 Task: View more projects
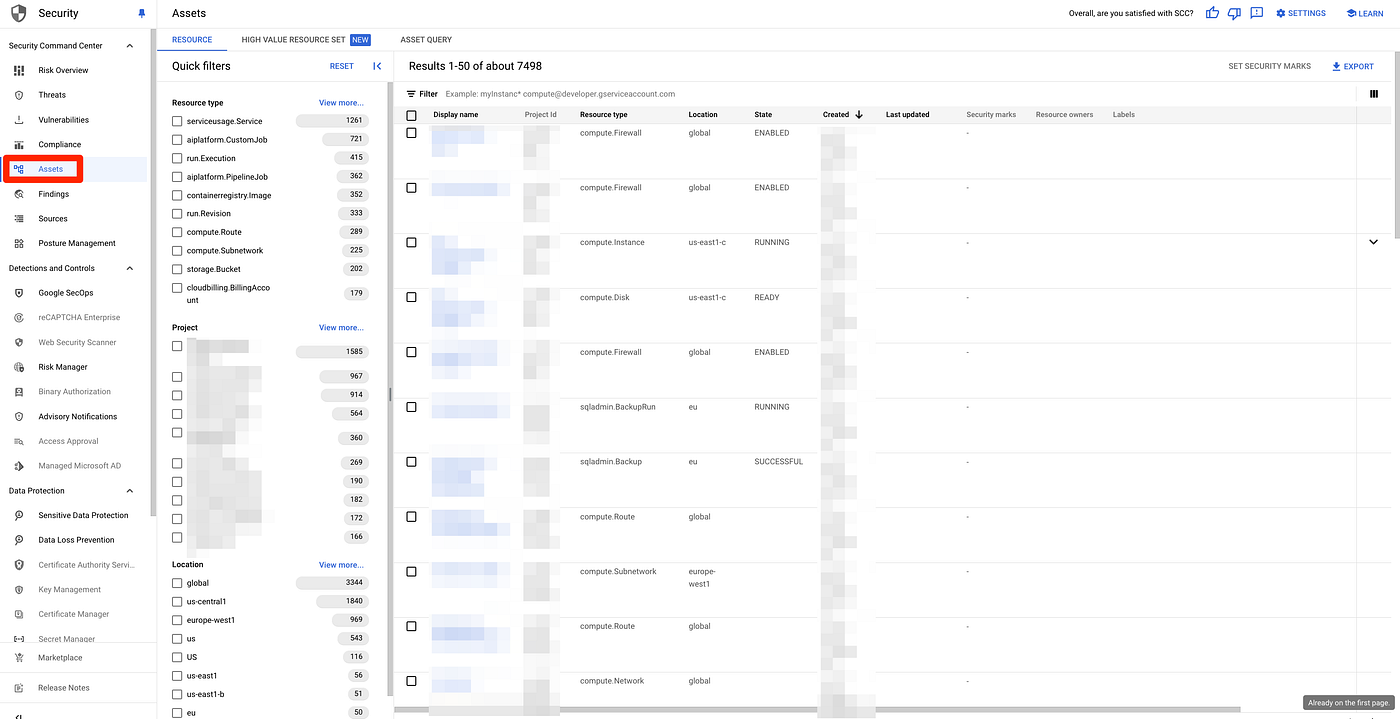[341, 328]
